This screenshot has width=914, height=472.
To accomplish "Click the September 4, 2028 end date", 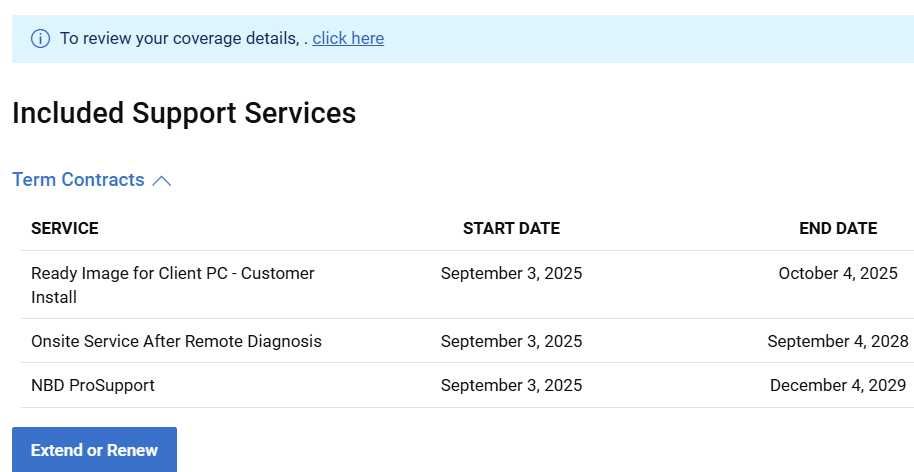I will (838, 341).
